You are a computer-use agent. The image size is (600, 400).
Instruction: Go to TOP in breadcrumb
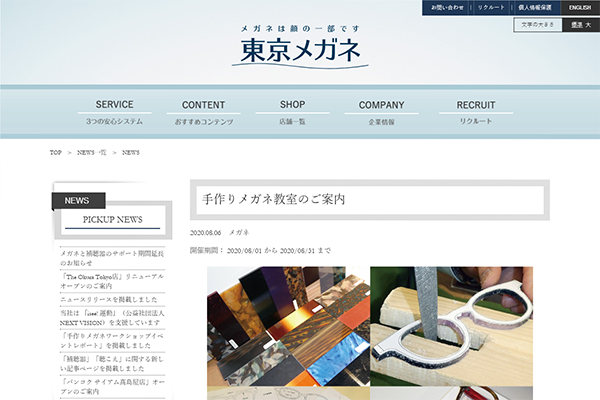point(55,152)
